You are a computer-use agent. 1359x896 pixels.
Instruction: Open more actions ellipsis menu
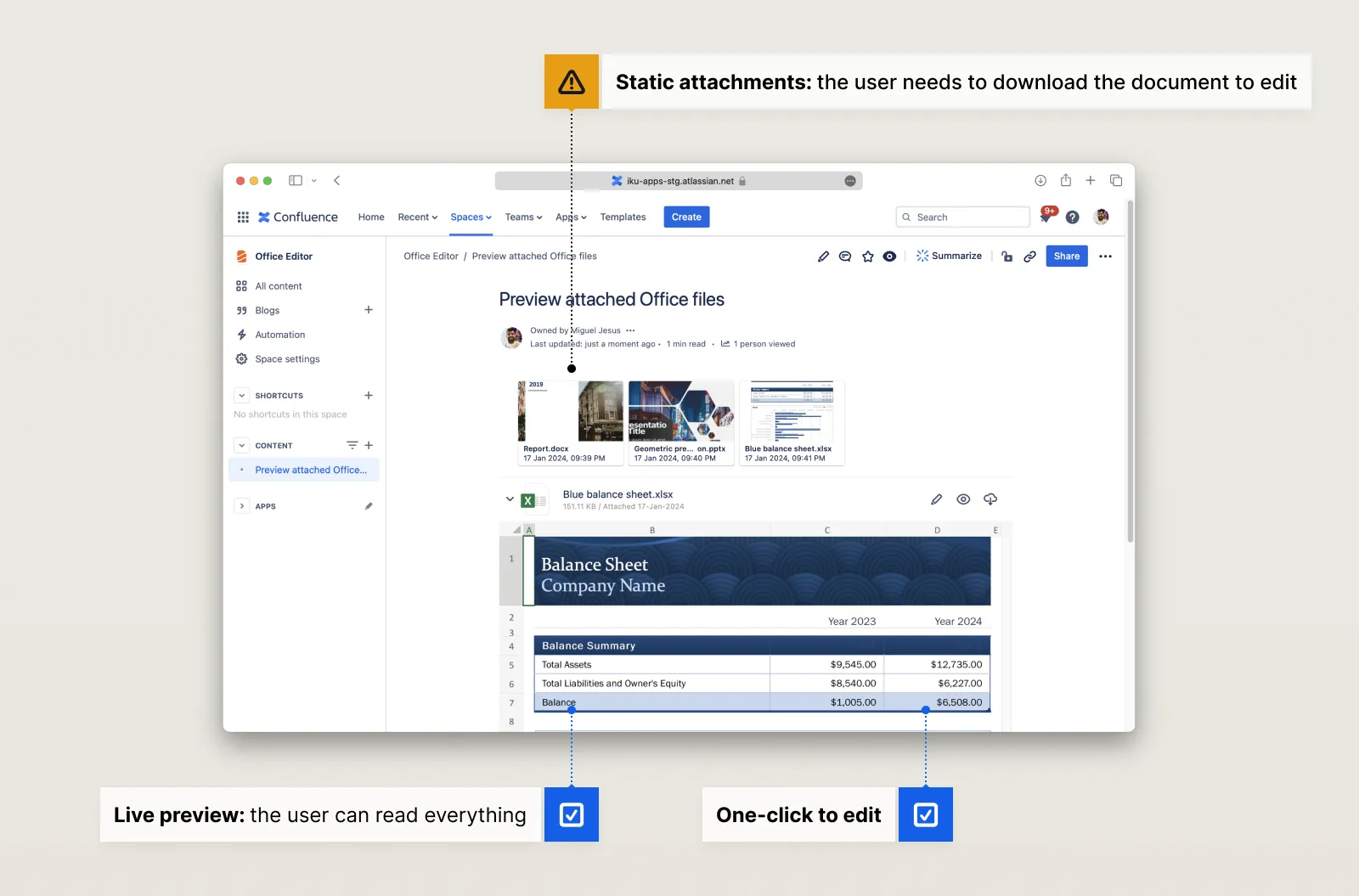coord(1105,256)
